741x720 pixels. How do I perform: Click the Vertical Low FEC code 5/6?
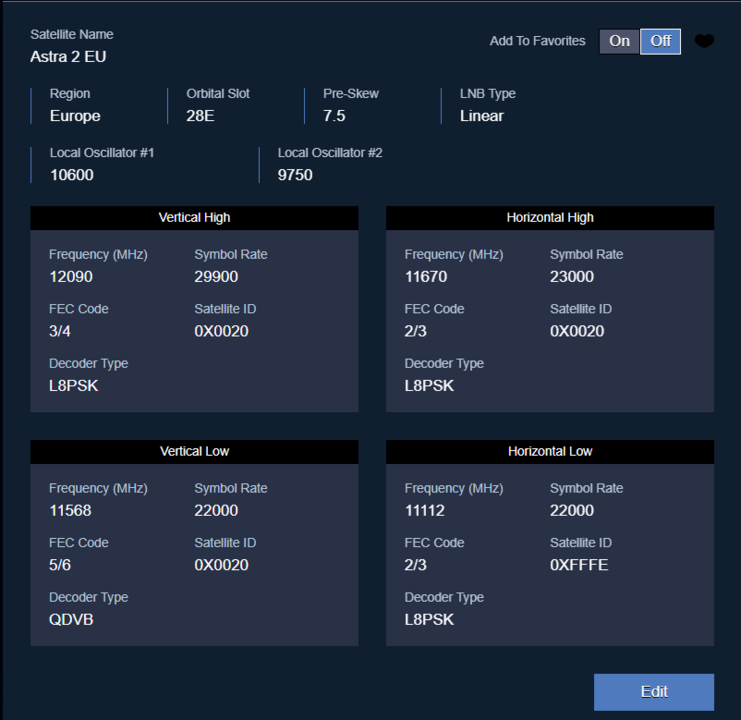60,565
